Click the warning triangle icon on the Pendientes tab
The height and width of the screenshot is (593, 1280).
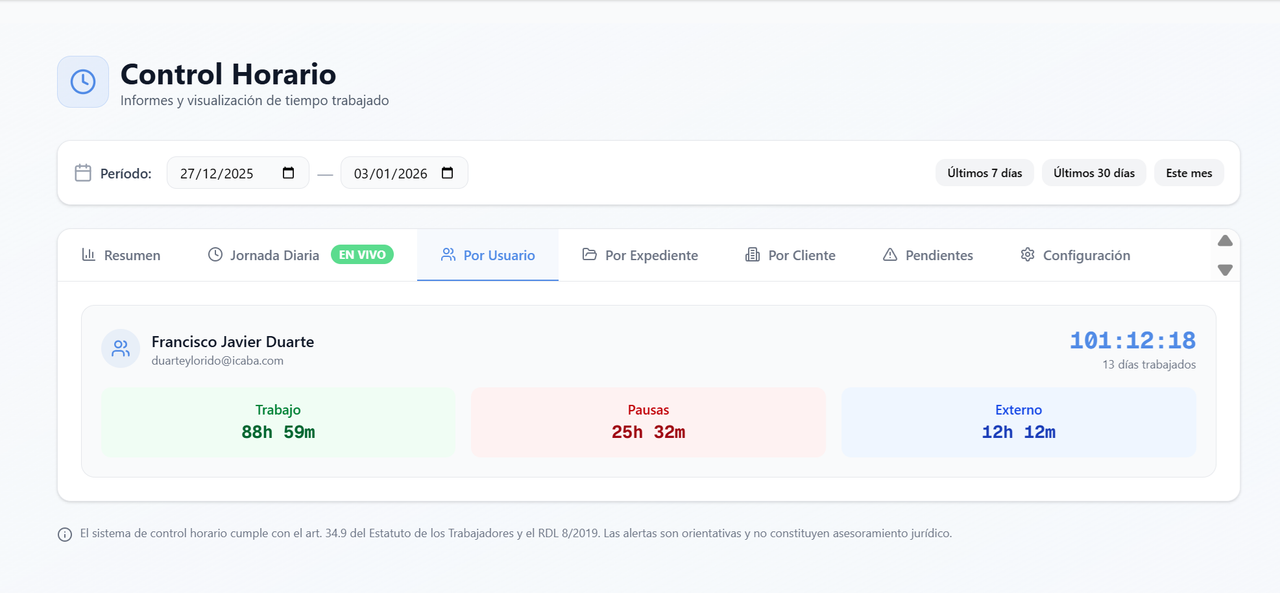click(890, 255)
